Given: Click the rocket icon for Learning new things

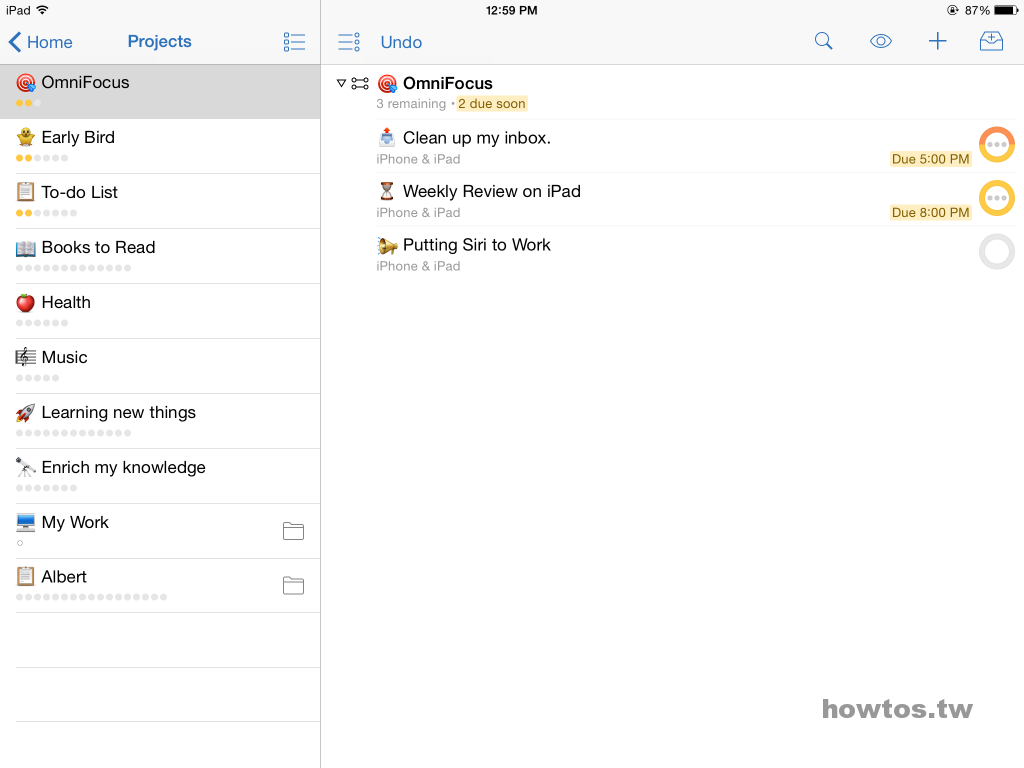Looking at the screenshot, I should [25, 412].
